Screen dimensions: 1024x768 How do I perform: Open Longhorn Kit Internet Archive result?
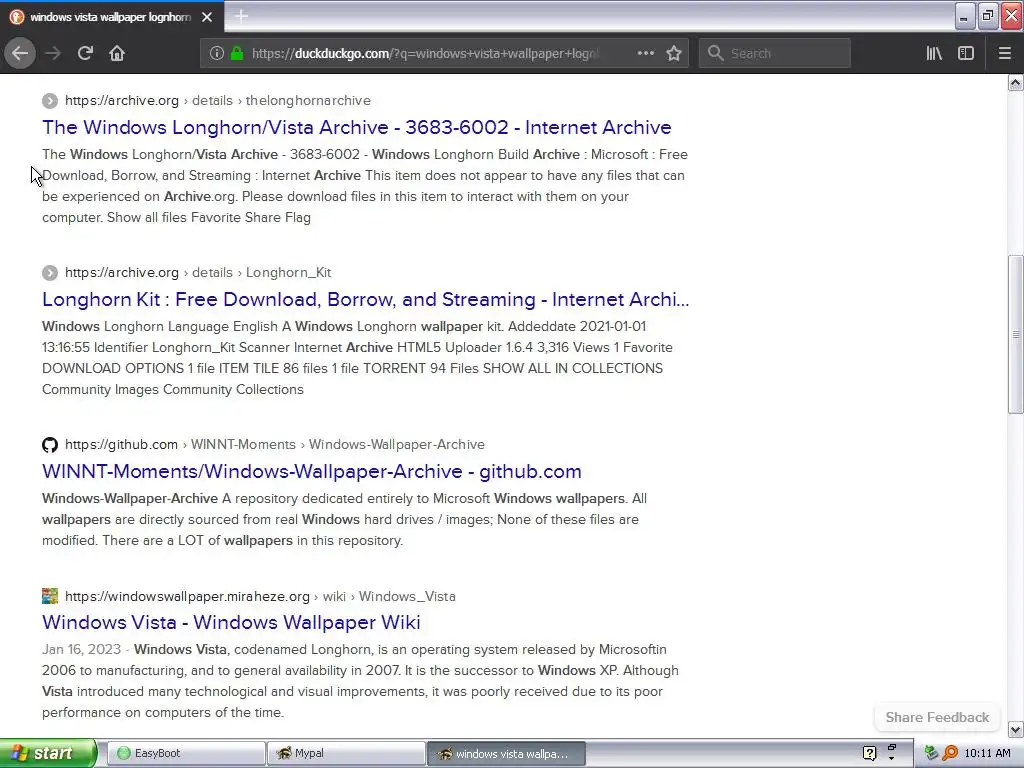[366, 299]
